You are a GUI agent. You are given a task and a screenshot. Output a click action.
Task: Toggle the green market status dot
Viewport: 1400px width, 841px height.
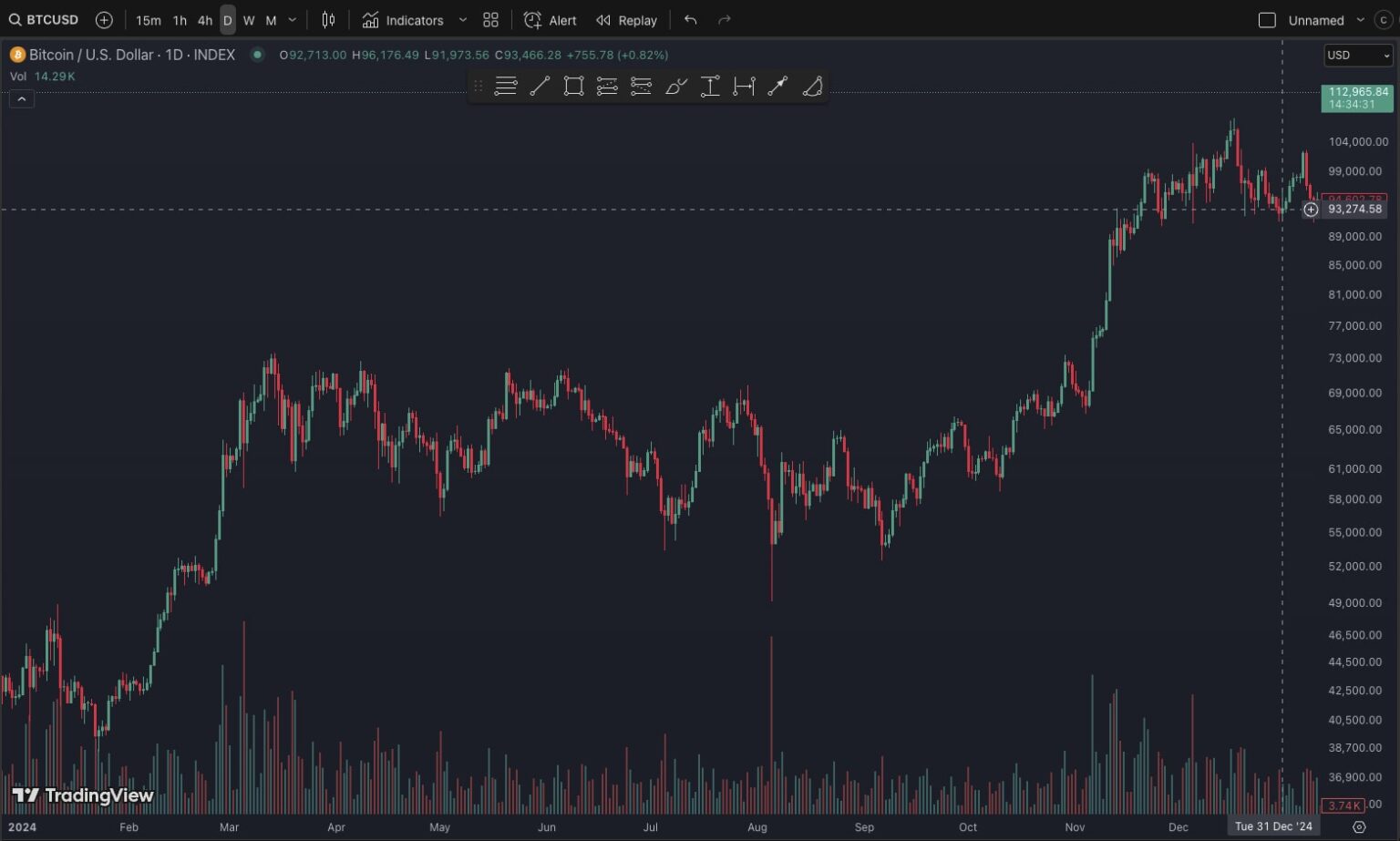point(258,55)
